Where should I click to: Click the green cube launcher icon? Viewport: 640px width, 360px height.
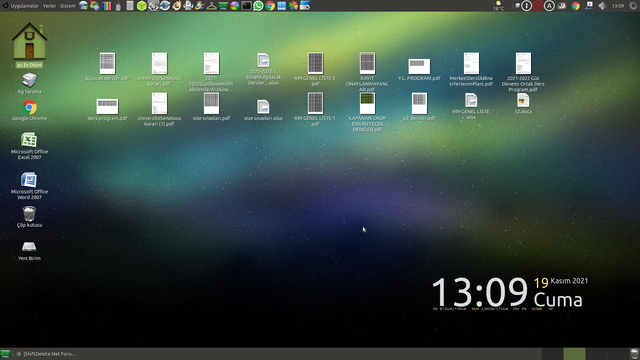(141, 6)
